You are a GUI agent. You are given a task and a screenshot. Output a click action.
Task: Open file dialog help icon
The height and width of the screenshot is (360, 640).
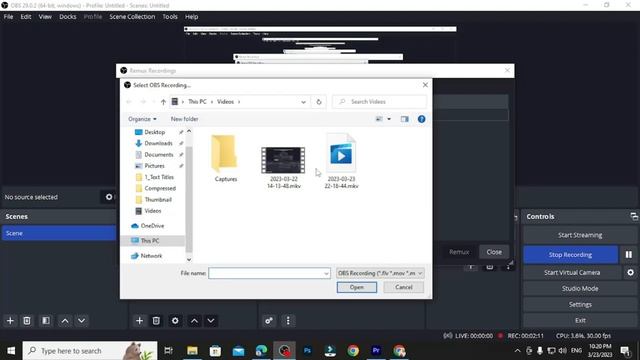point(422,119)
